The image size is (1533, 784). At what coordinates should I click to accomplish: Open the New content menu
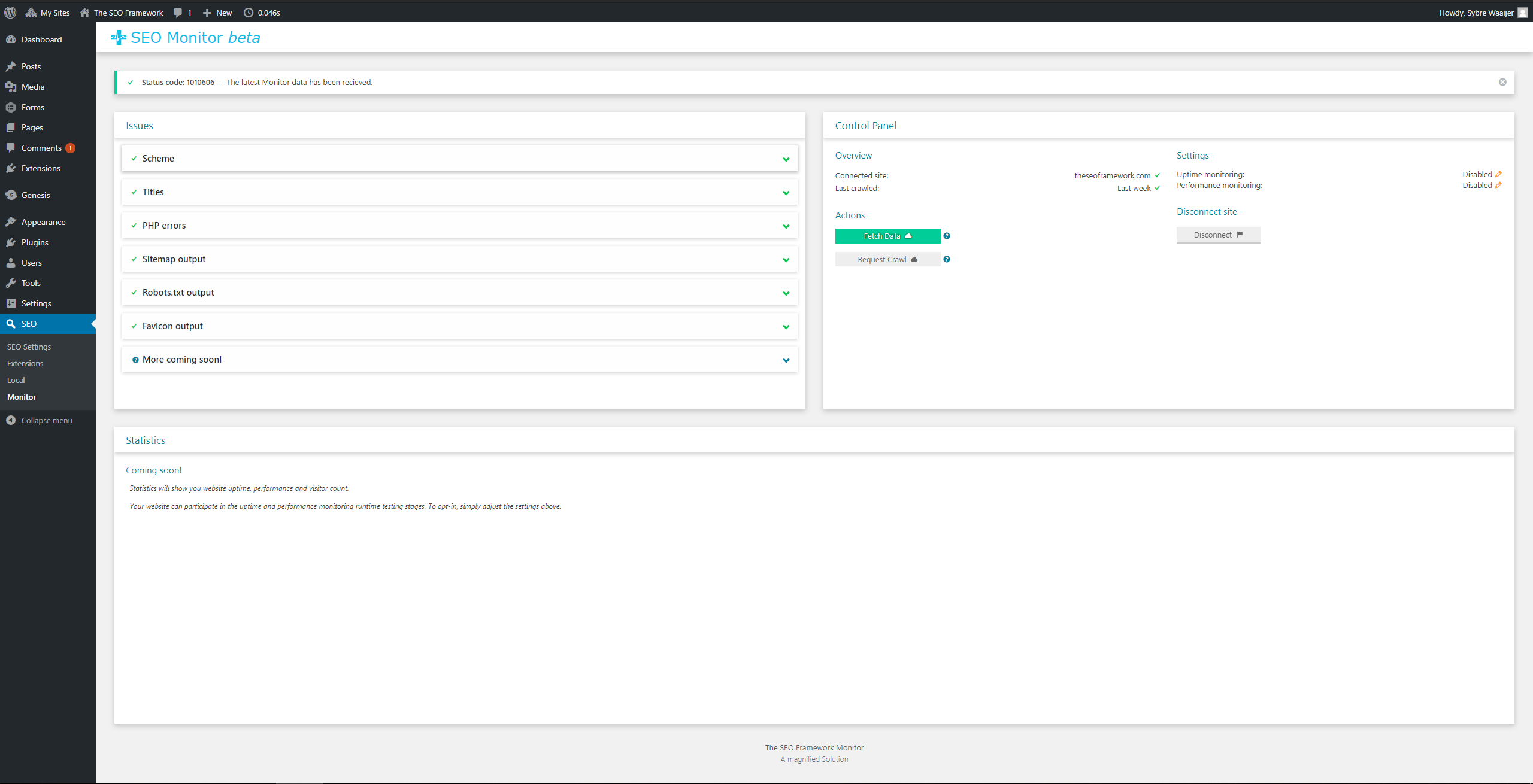coord(217,13)
